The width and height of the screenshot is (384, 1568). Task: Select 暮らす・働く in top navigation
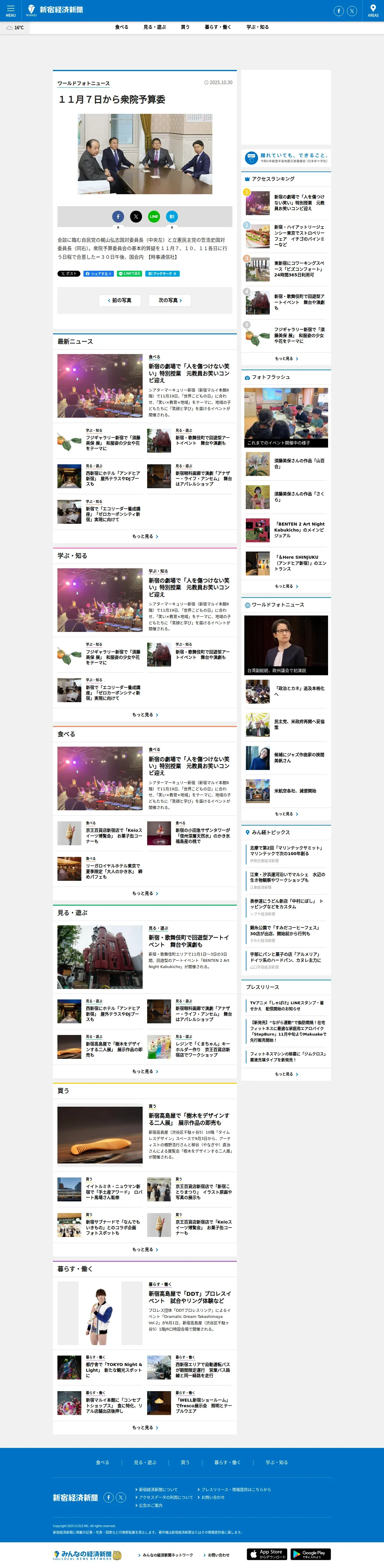(218, 27)
